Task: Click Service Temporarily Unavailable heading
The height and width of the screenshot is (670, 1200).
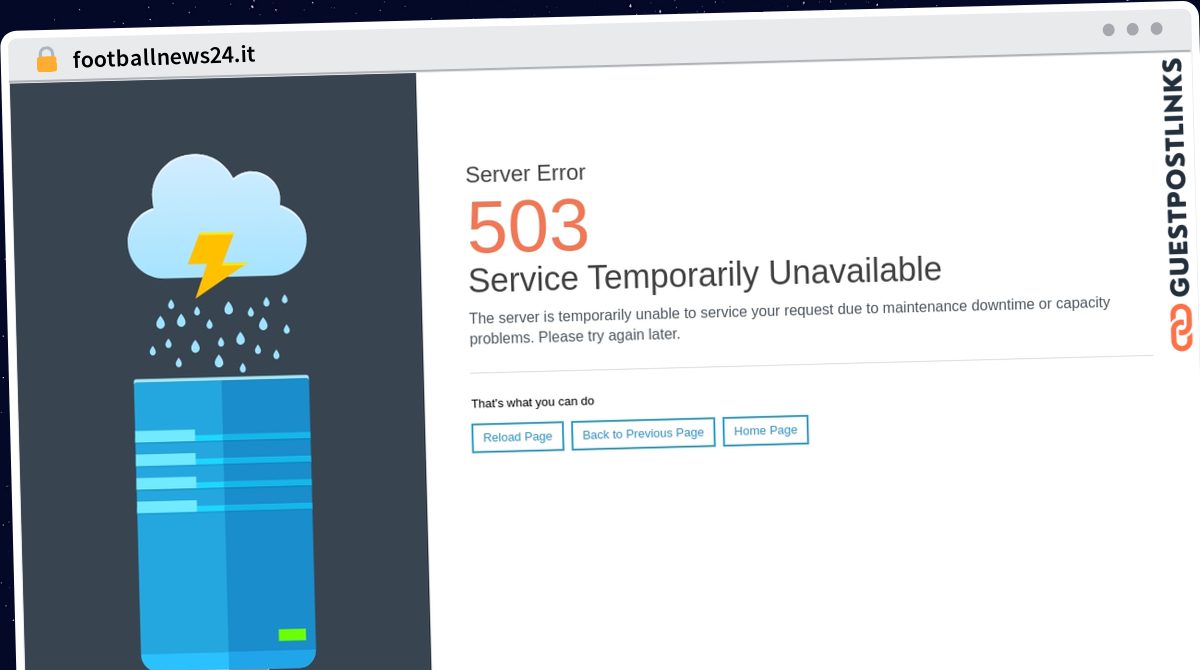Action: 705,274
